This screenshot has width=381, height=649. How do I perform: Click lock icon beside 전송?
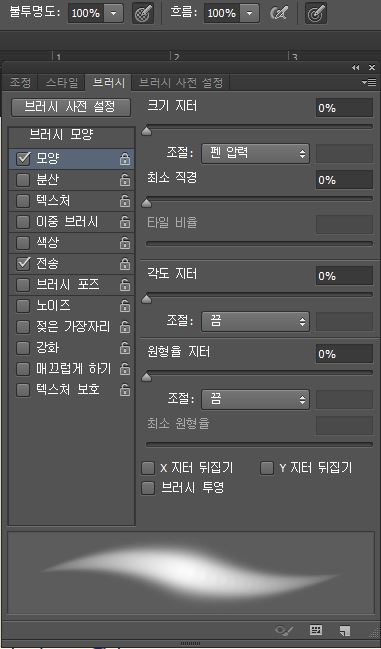[125, 264]
